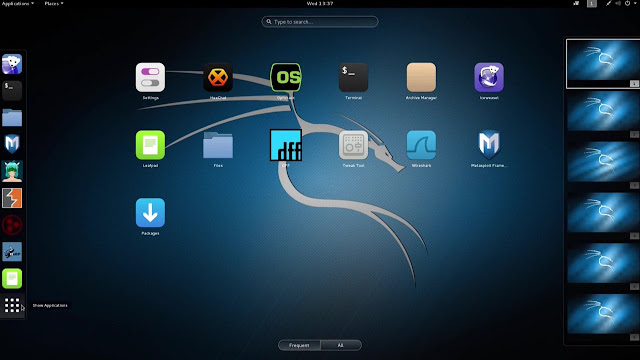The image size is (640, 360).
Task: Focus the Type to search field
Action: [320, 22]
